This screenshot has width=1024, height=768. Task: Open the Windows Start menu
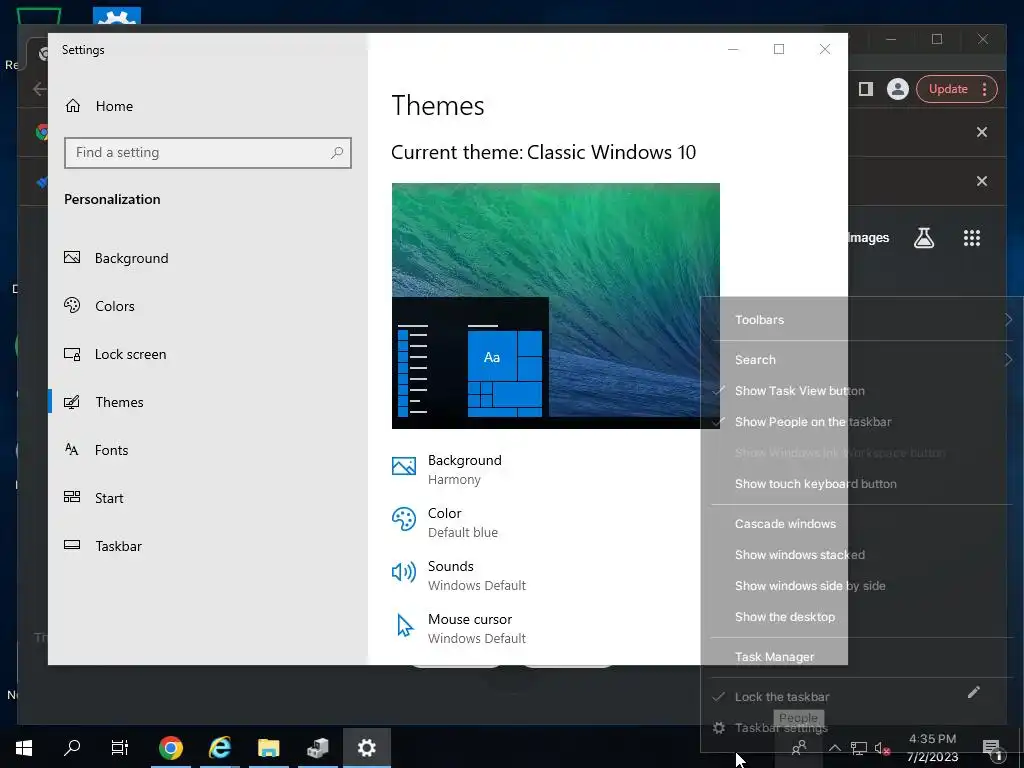click(24, 748)
